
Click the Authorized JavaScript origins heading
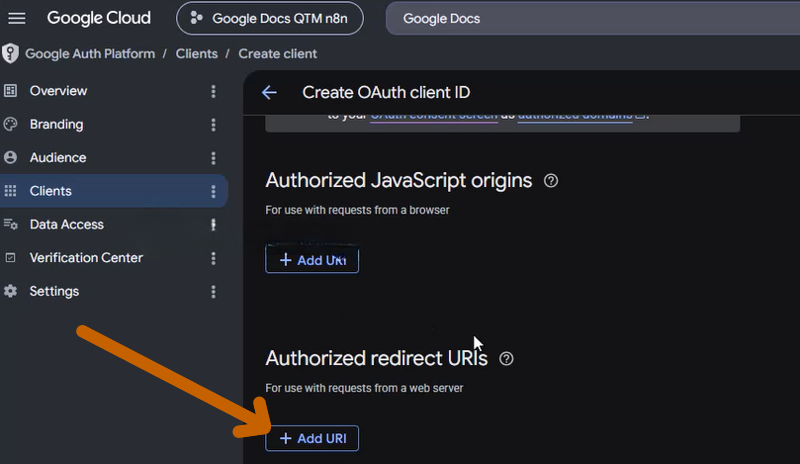point(398,181)
